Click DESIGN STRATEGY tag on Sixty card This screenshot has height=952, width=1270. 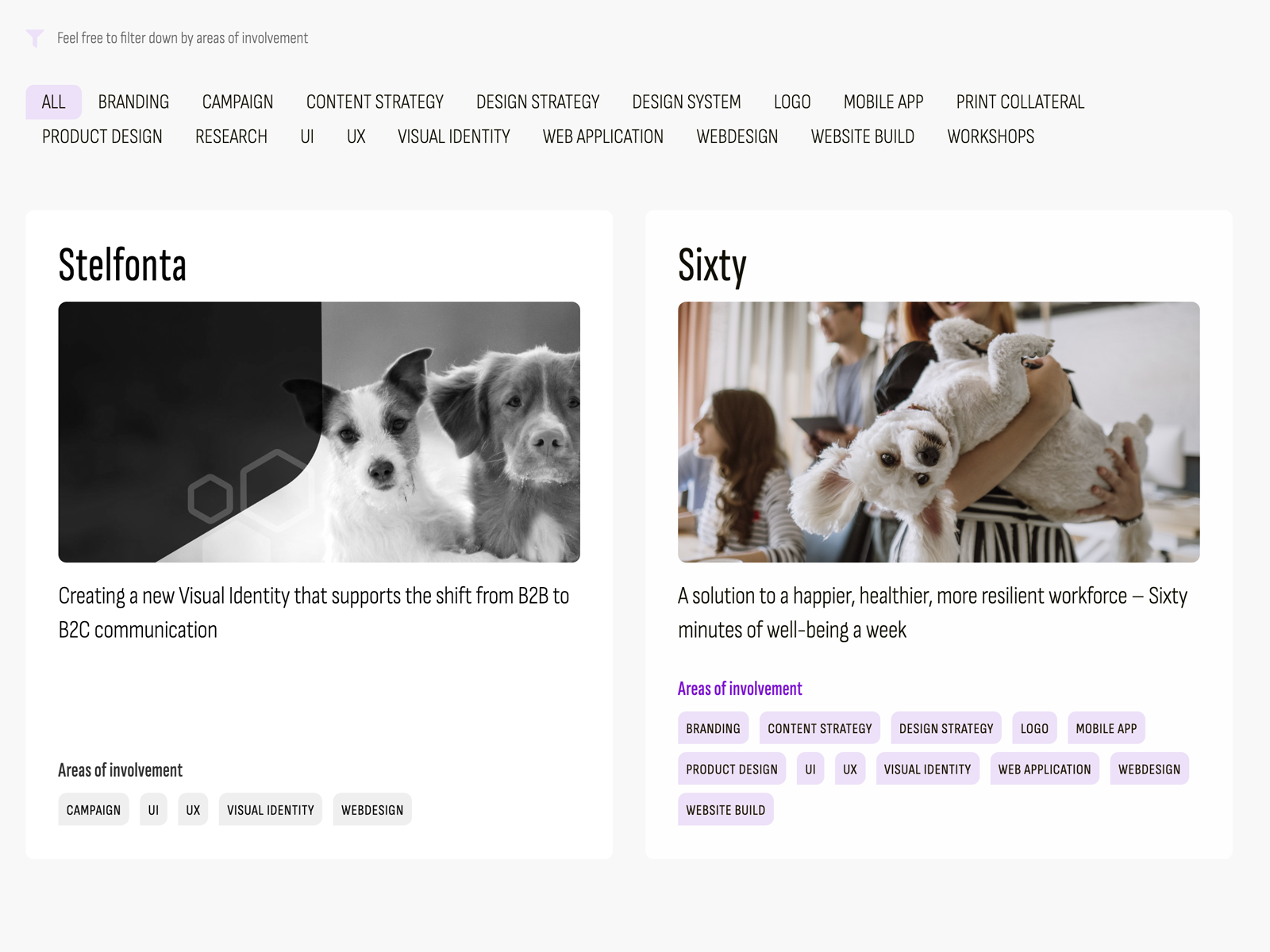point(946,727)
